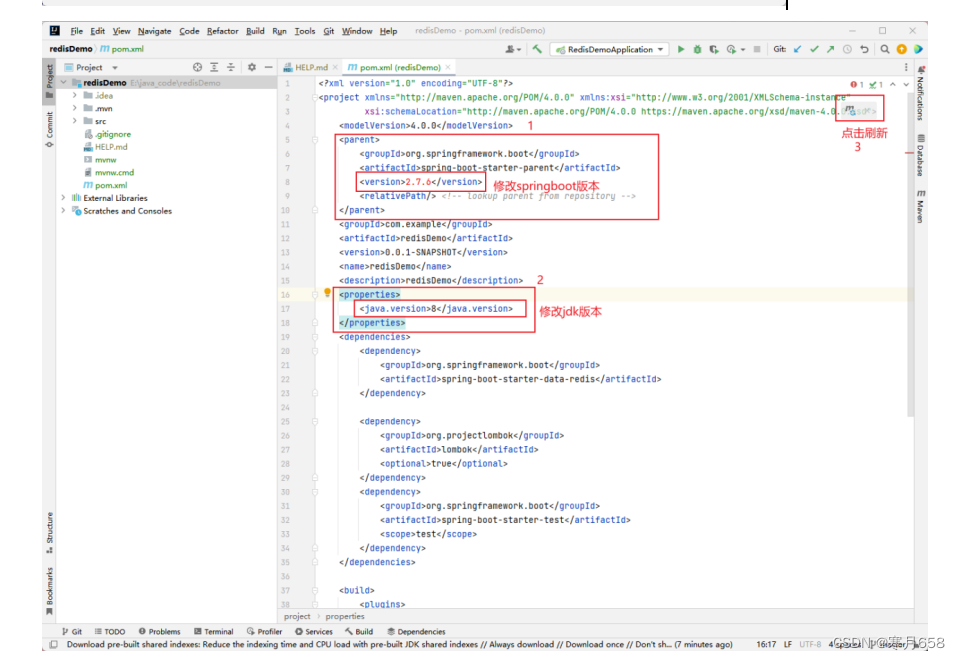Click properties in the breadcrumb bar
960x660 pixels.
click(345, 616)
